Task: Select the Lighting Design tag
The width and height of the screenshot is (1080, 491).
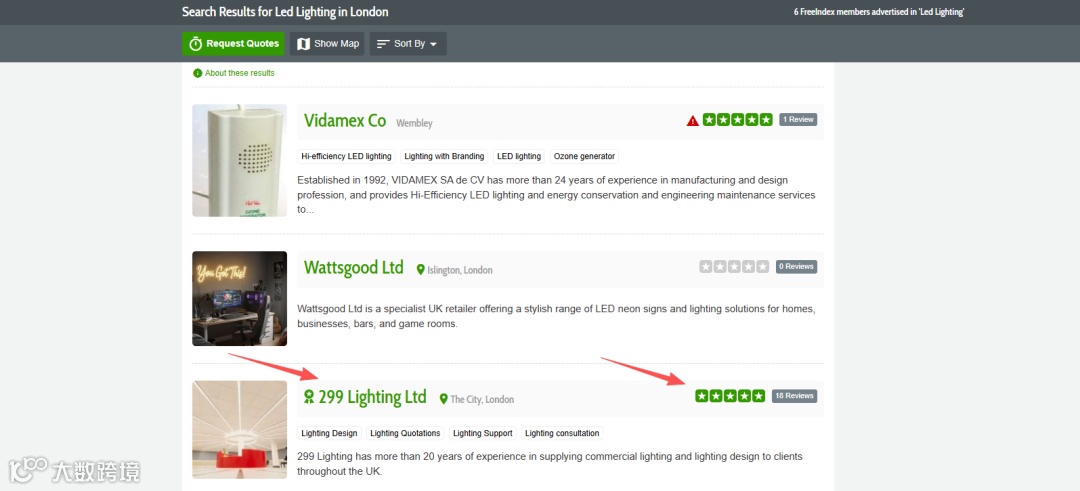Action: tap(329, 433)
